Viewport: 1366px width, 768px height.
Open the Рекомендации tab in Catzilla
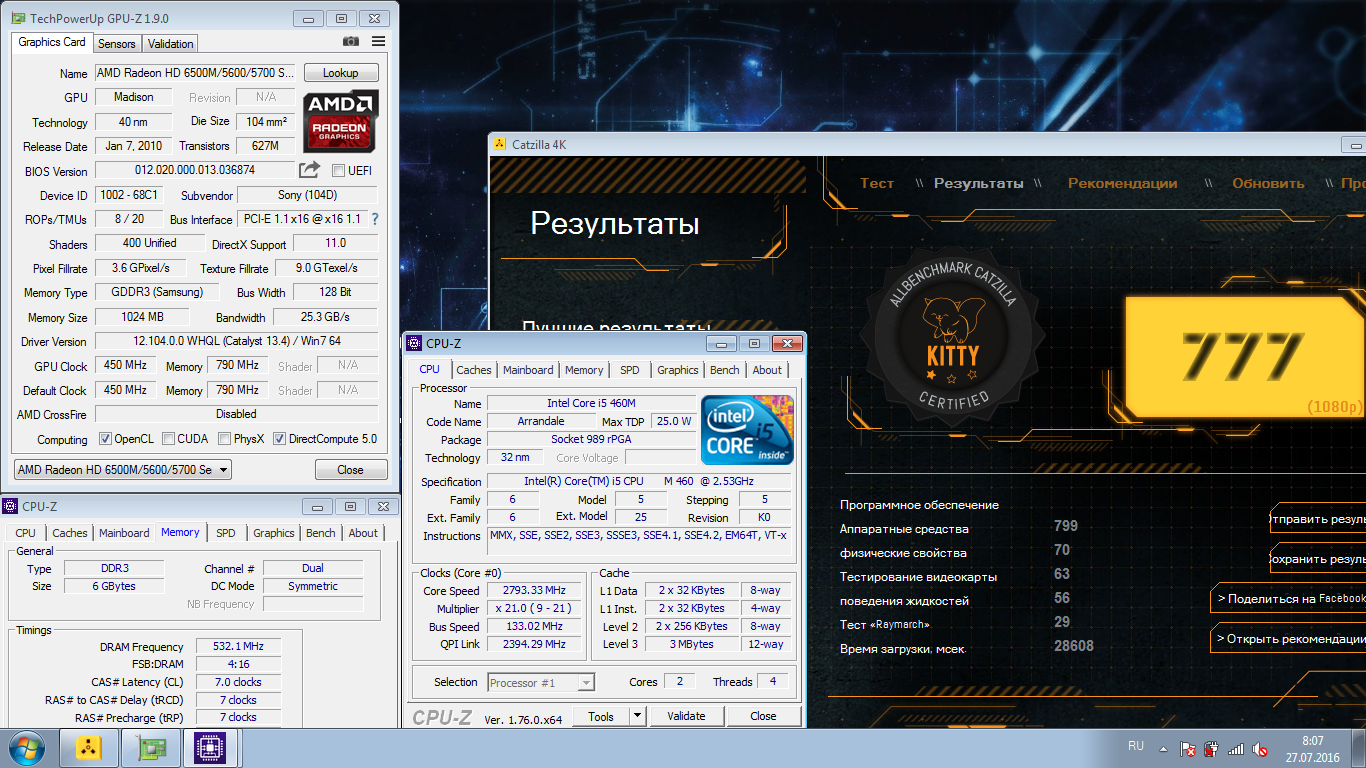point(1123,184)
